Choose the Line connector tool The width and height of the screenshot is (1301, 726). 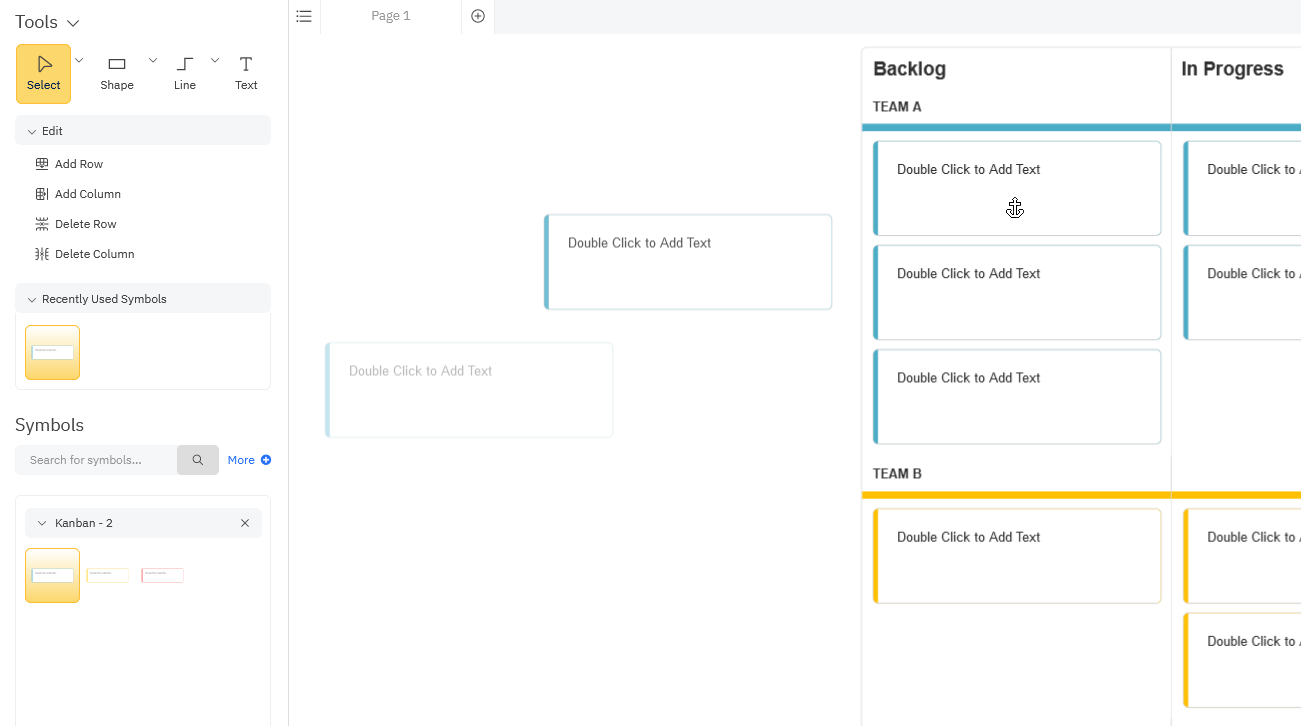click(185, 65)
